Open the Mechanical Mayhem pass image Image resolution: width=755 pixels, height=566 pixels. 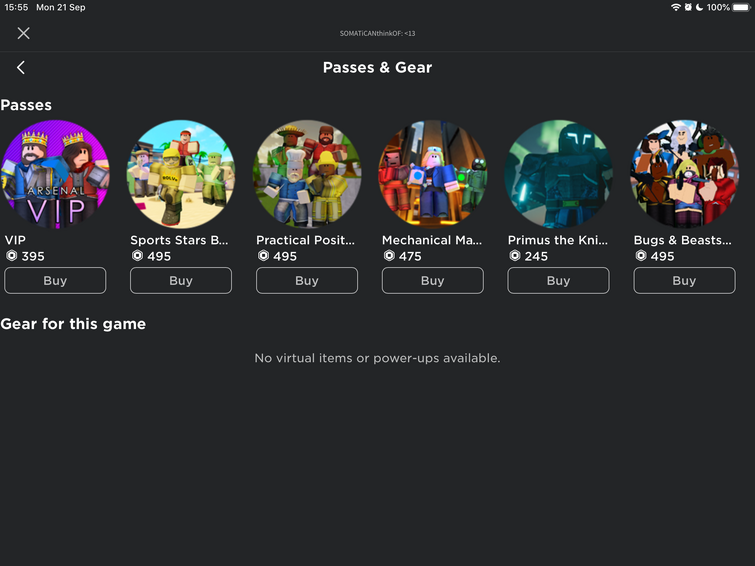click(432, 174)
